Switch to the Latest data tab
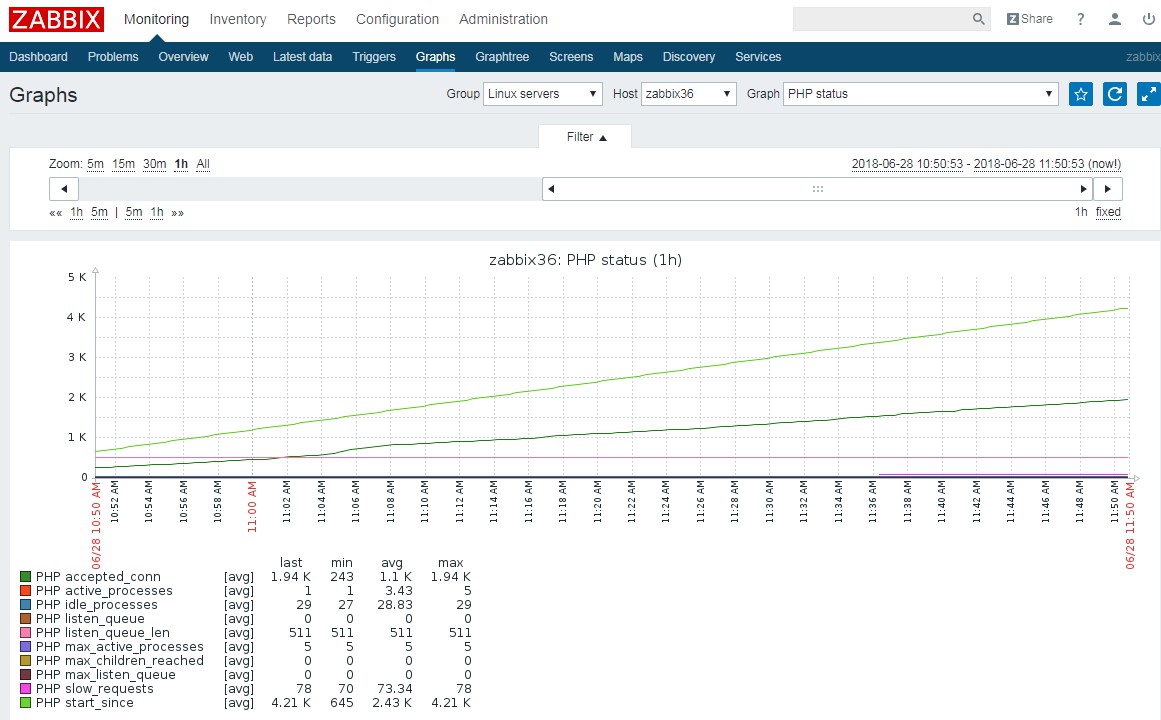The image size is (1161, 720). pyautogui.click(x=302, y=57)
